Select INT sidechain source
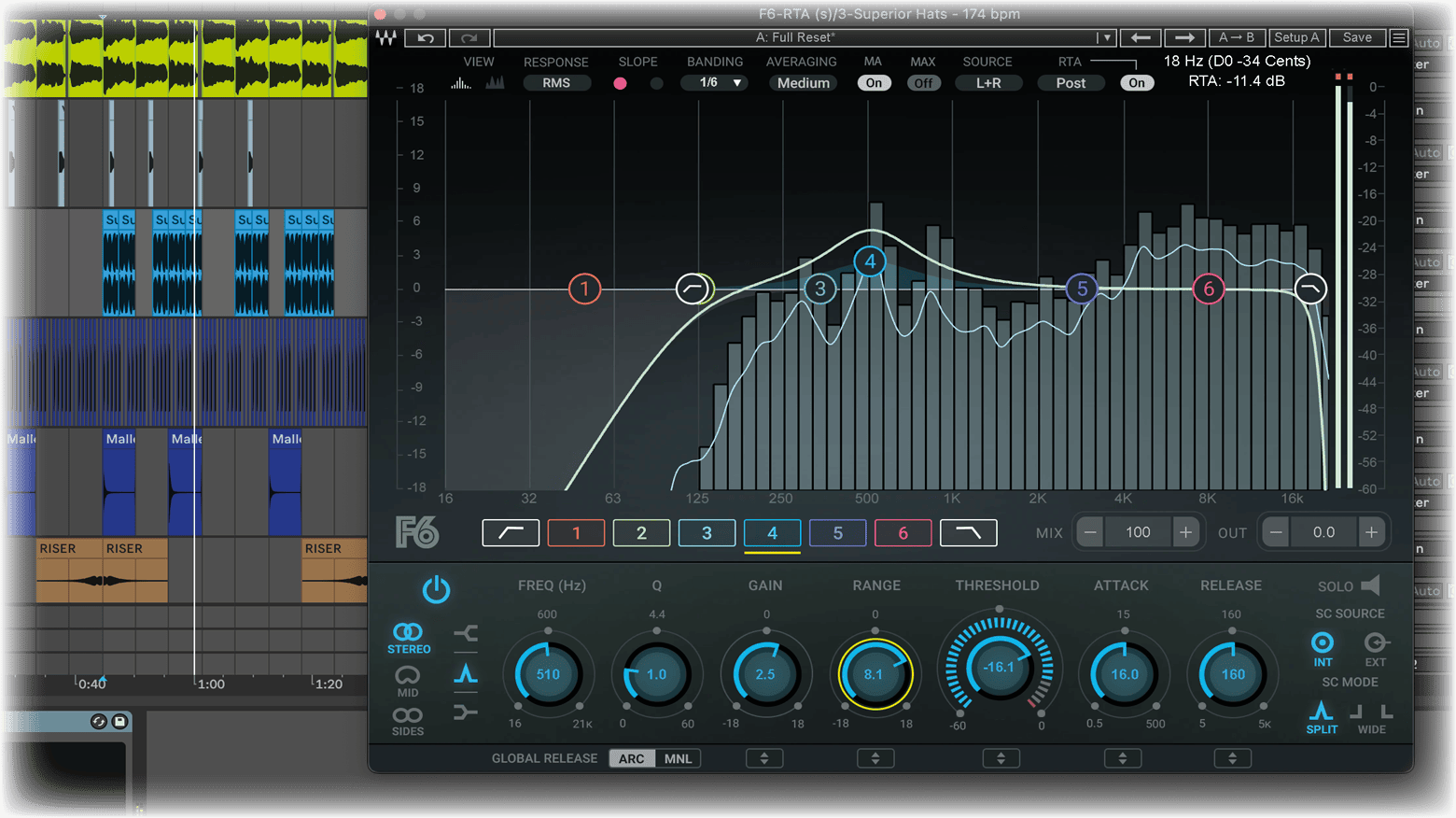 (1323, 649)
